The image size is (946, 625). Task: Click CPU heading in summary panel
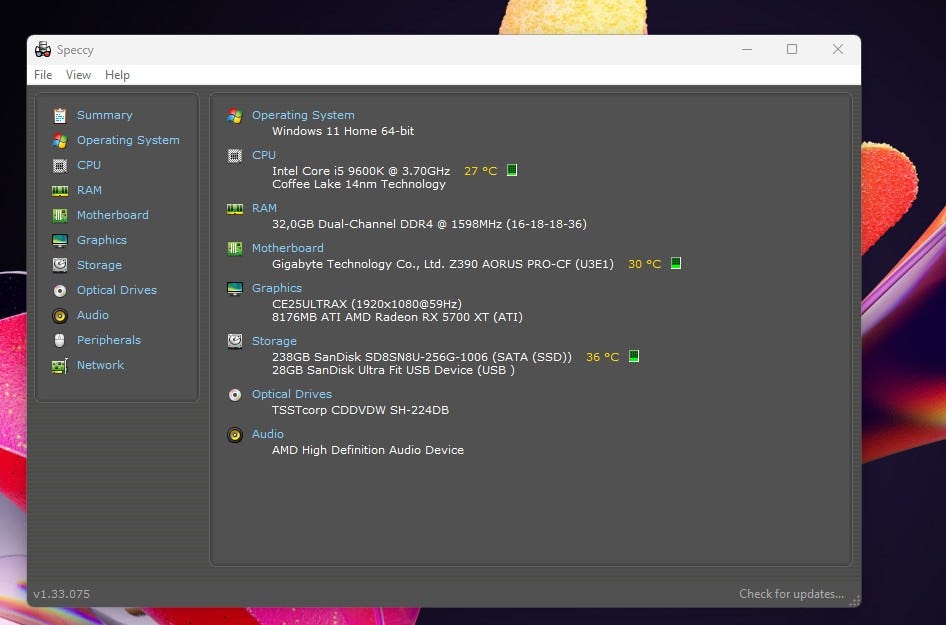point(264,155)
